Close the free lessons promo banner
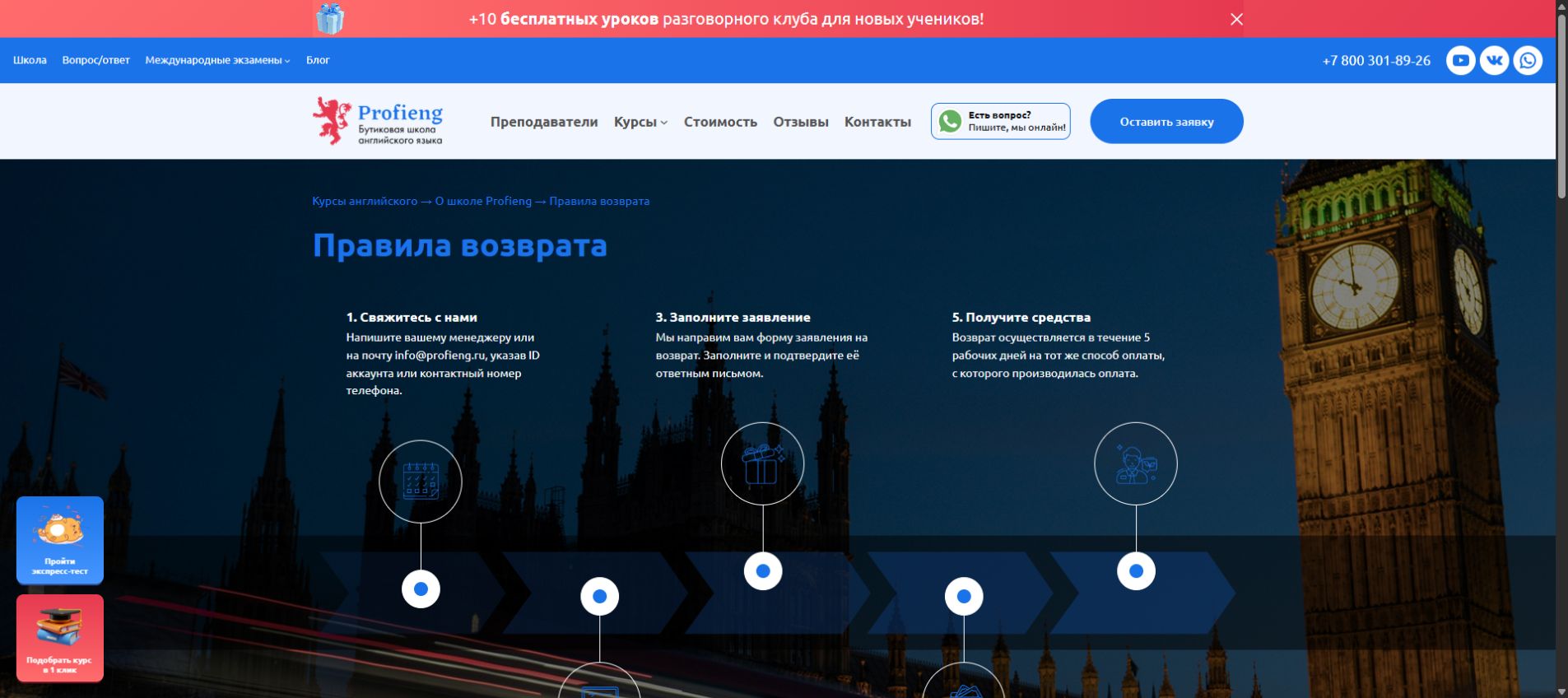 pyautogui.click(x=1236, y=19)
